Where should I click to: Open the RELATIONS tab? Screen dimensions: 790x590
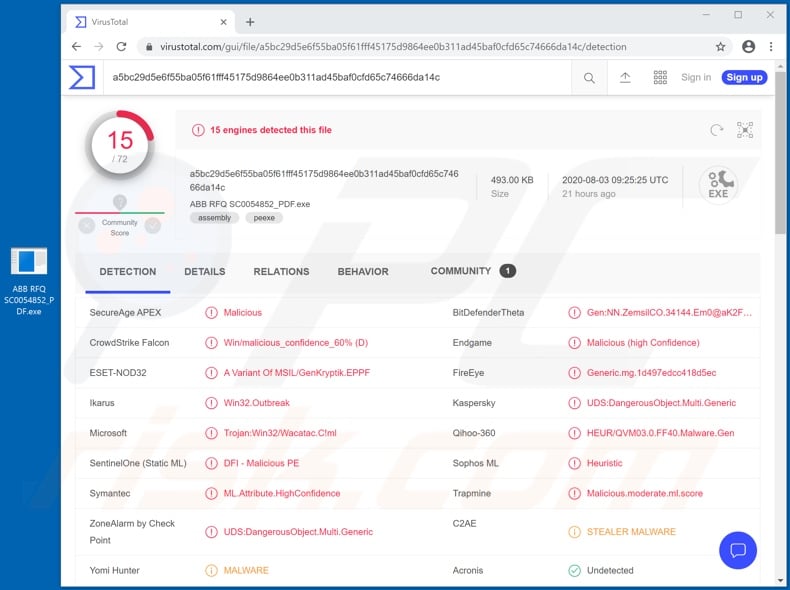(281, 272)
